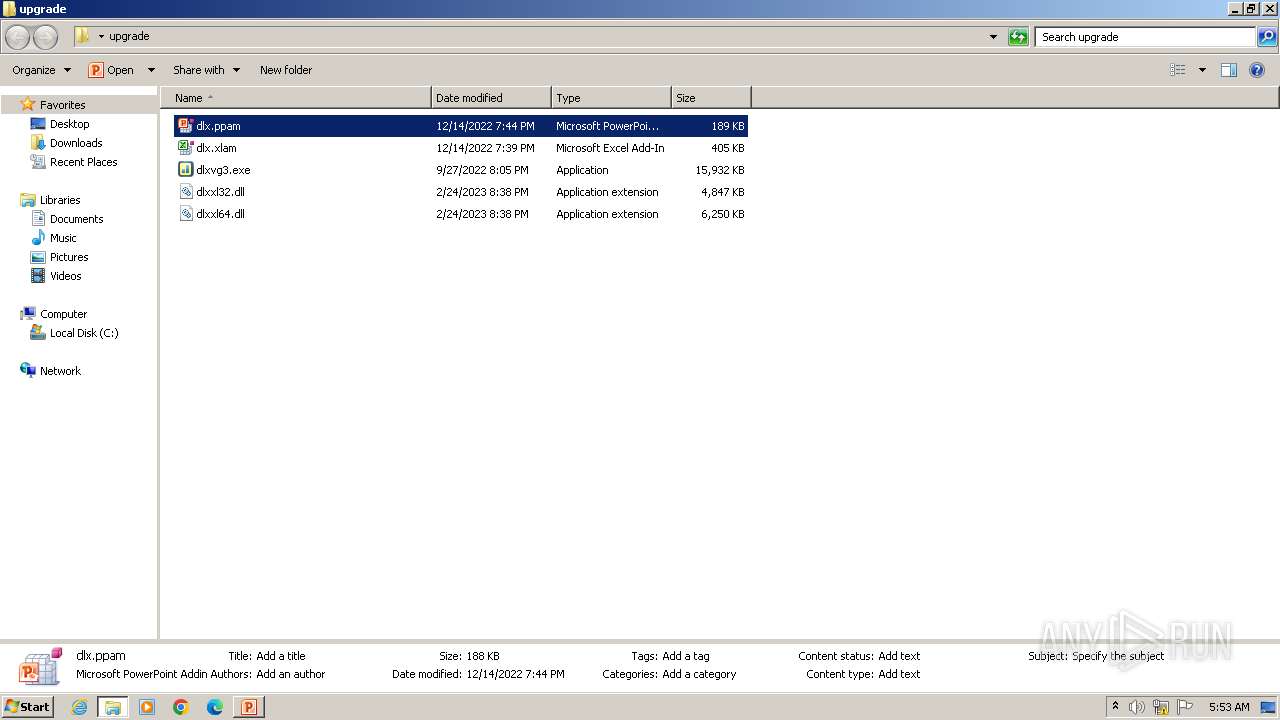The width and height of the screenshot is (1280, 720).
Task: Select the dlxxl32.dll file icon
Action: tap(185, 192)
